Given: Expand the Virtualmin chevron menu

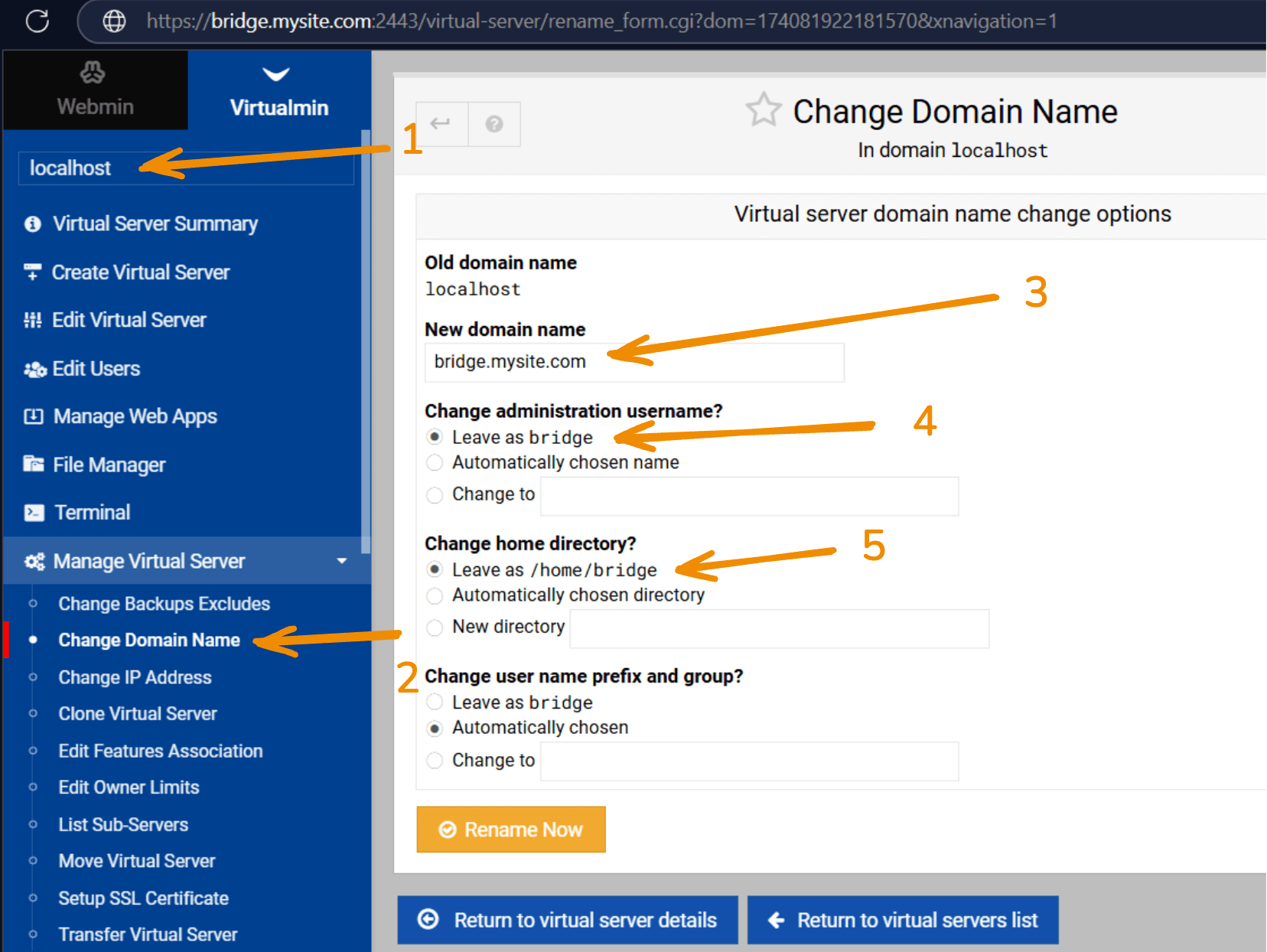Looking at the screenshot, I should pyautogui.click(x=276, y=74).
